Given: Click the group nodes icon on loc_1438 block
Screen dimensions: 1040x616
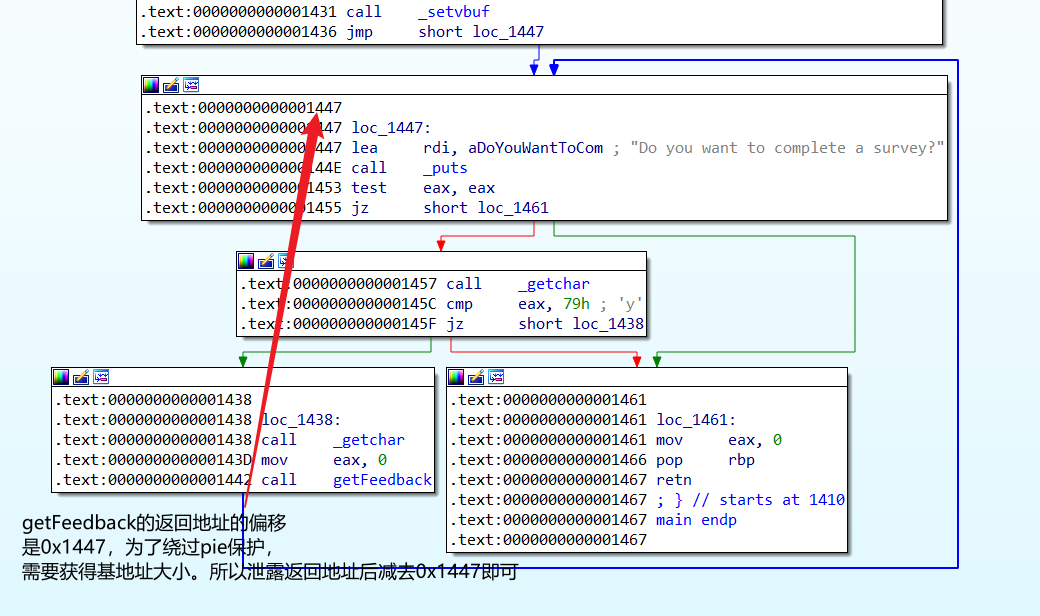Looking at the screenshot, I should click(x=100, y=377).
